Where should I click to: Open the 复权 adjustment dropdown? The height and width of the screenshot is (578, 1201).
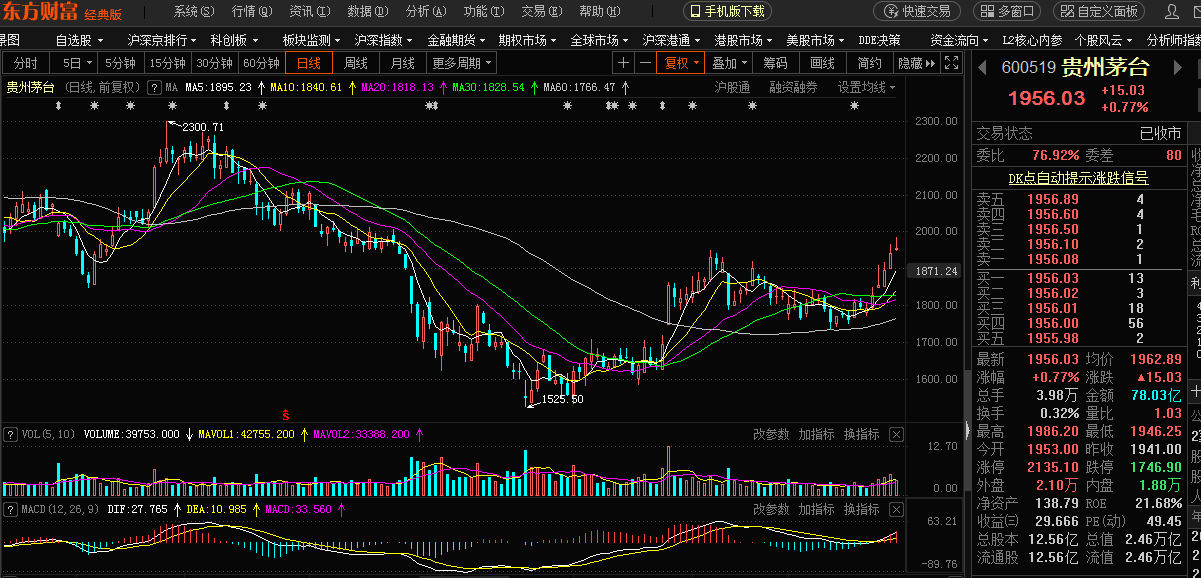(682, 62)
